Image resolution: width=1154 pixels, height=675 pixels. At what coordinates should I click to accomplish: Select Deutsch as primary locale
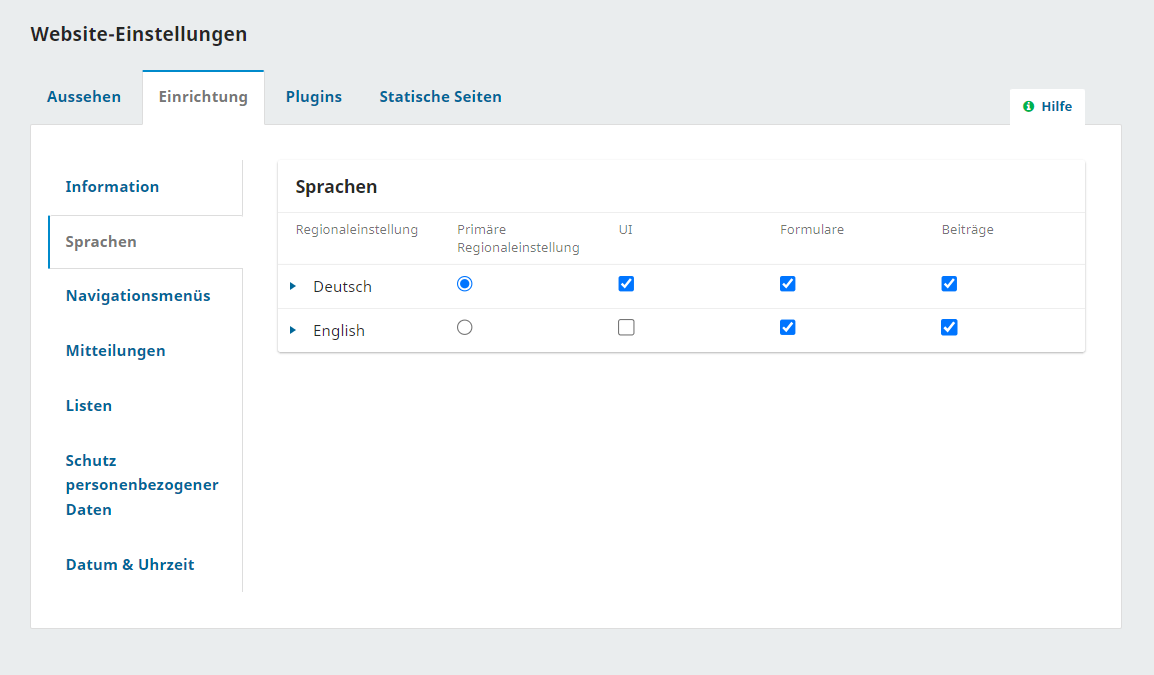click(x=464, y=284)
